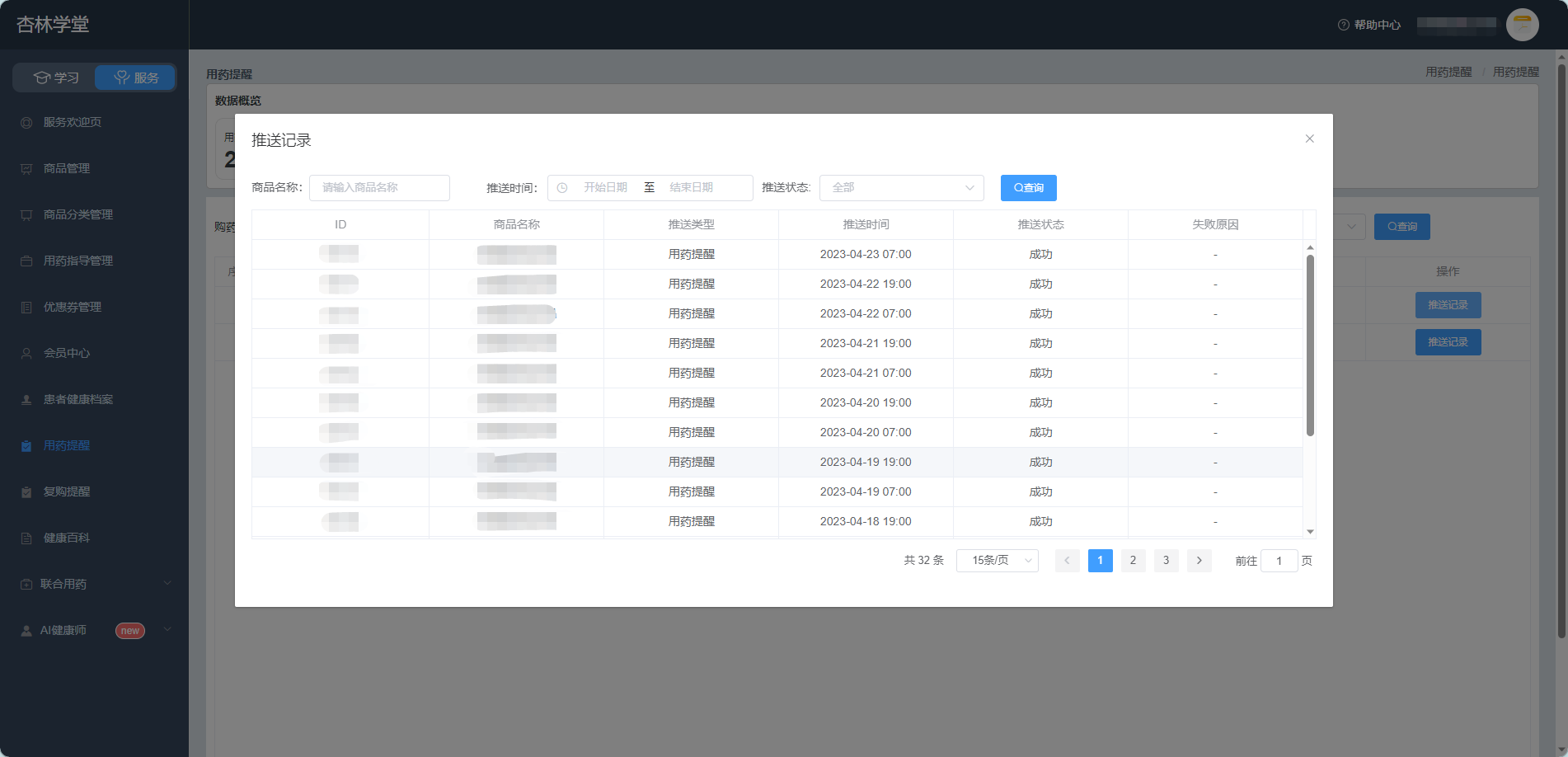Open the 结束日期 end date picker
Screen dimensions: 1568x757
point(692,188)
